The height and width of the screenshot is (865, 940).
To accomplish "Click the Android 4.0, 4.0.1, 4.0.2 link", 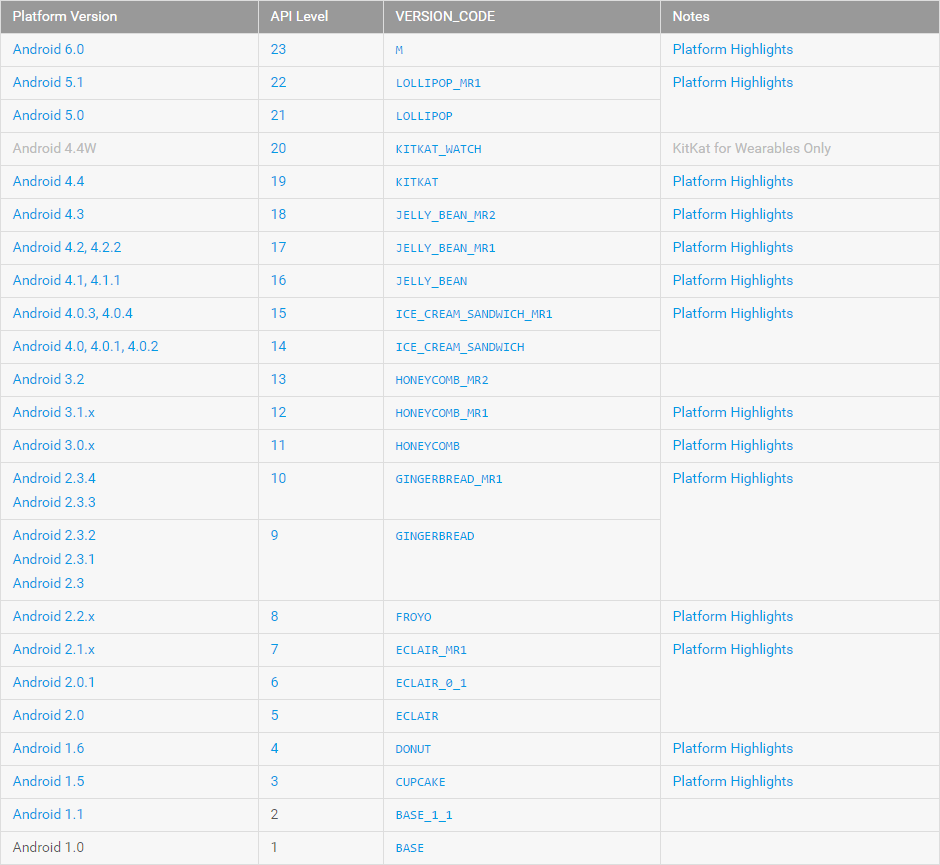I will point(85,346).
